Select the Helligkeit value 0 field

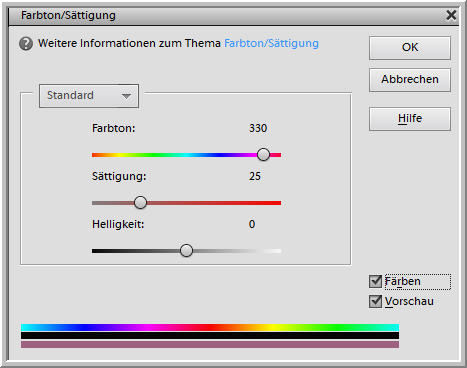click(252, 224)
